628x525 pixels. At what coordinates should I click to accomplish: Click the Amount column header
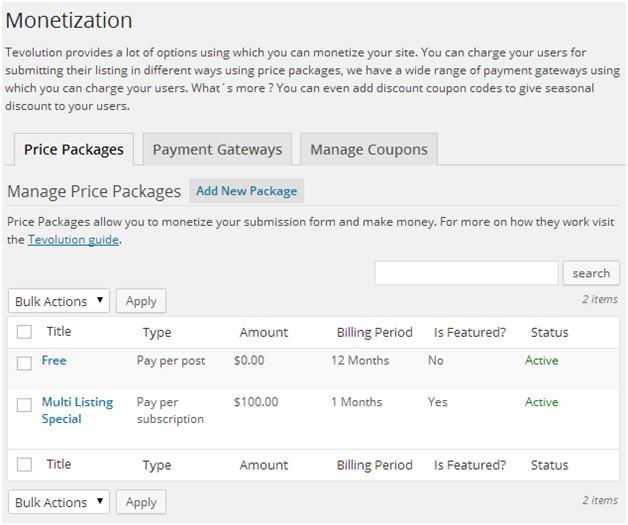pos(263,332)
